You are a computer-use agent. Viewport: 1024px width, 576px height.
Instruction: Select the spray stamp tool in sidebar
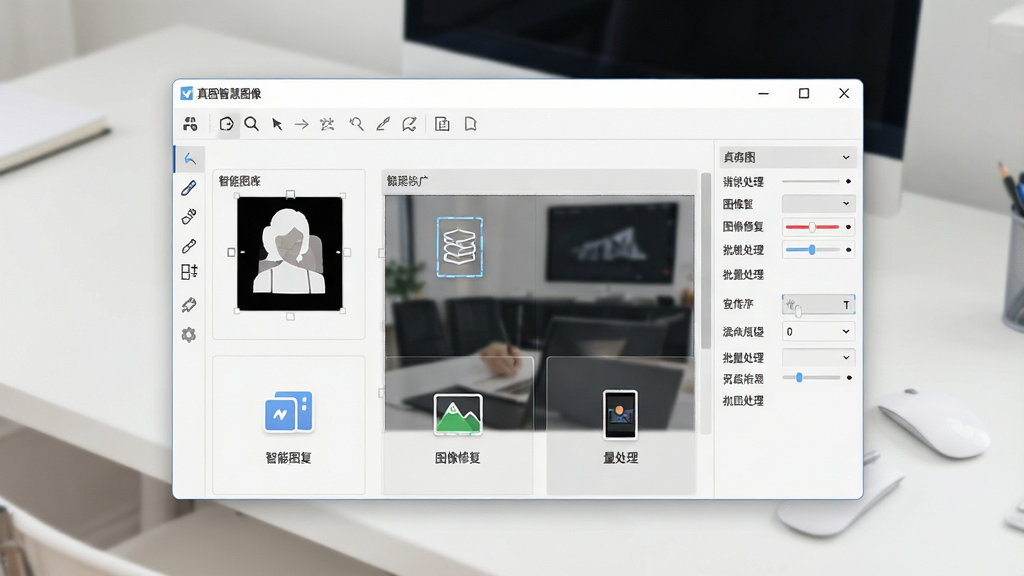[189, 216]
